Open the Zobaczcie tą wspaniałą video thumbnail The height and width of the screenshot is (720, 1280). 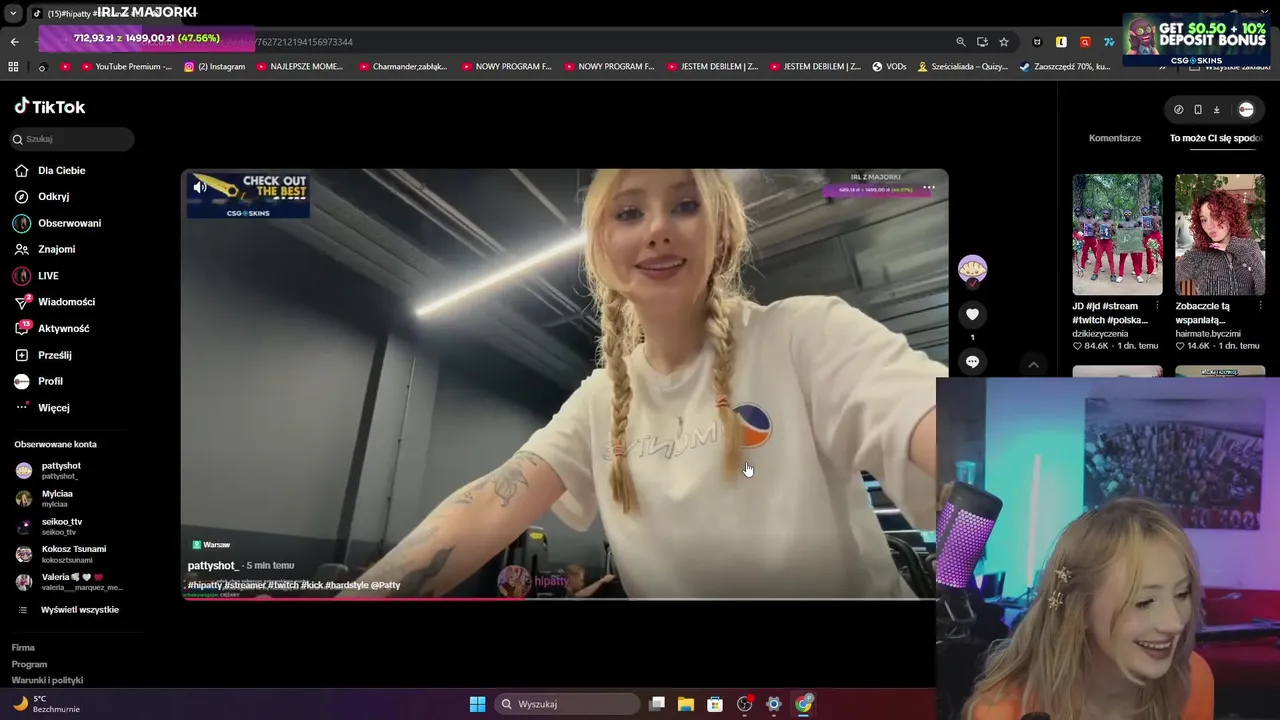[1220, 234]
